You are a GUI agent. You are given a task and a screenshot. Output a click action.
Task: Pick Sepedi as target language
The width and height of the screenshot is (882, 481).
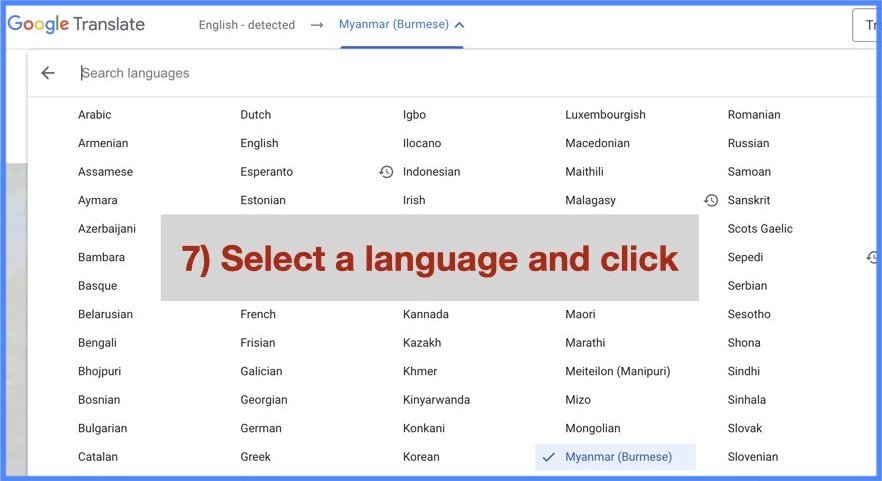click(x=745, y=257)
